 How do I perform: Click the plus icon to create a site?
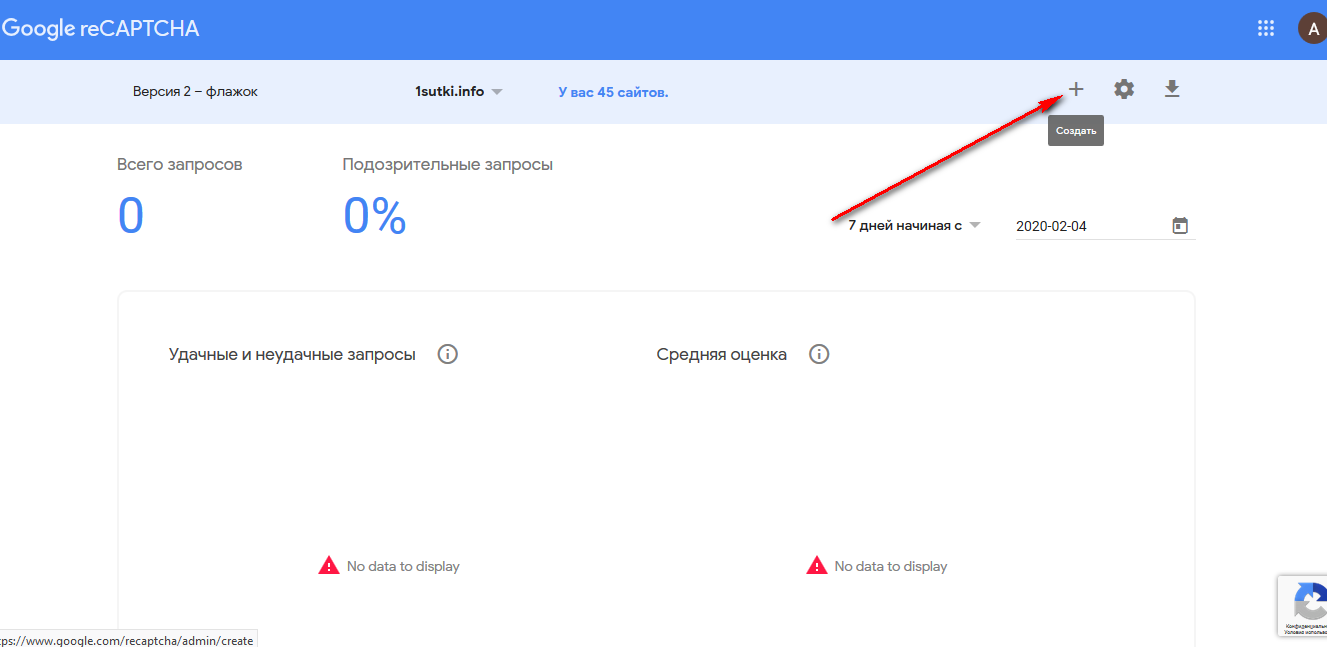click(1076, 90)
